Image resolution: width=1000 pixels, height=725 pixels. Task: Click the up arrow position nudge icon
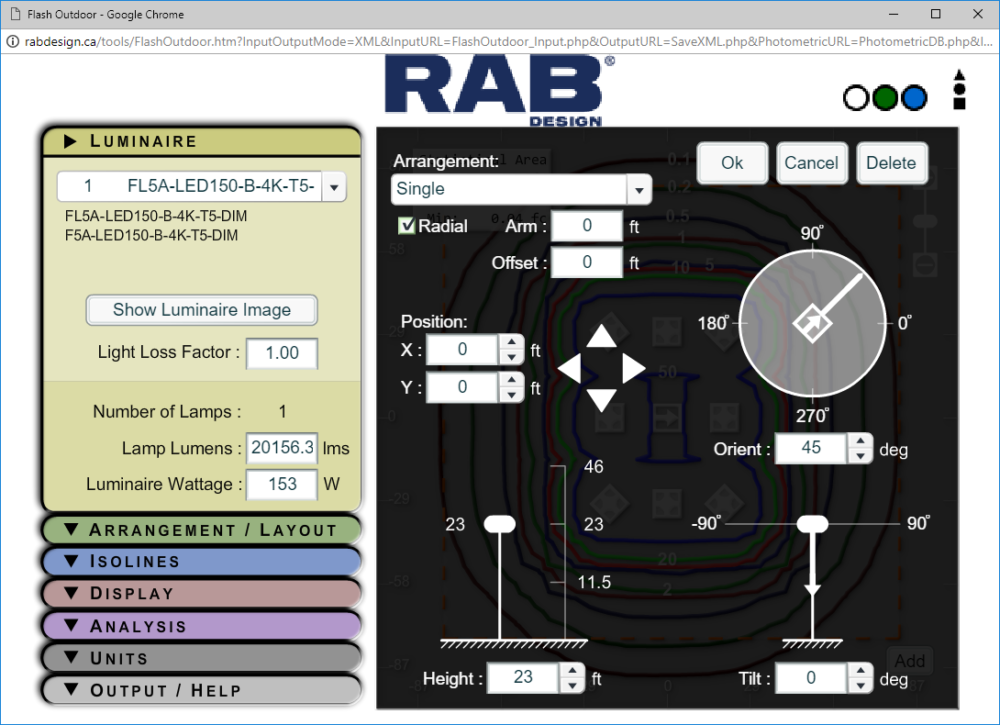(x=601, y=336)
